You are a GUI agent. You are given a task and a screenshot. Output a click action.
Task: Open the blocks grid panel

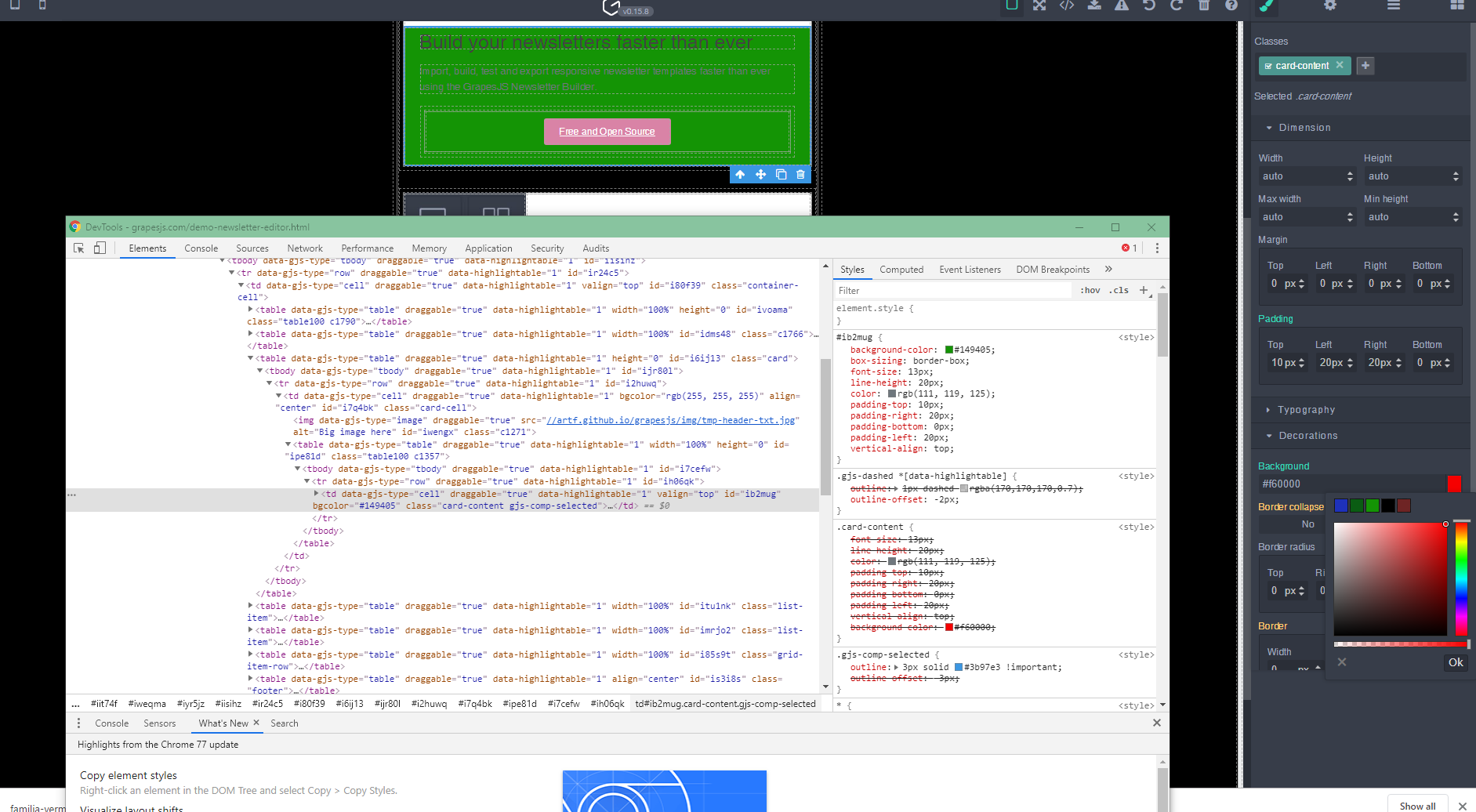coord(1457,5)
